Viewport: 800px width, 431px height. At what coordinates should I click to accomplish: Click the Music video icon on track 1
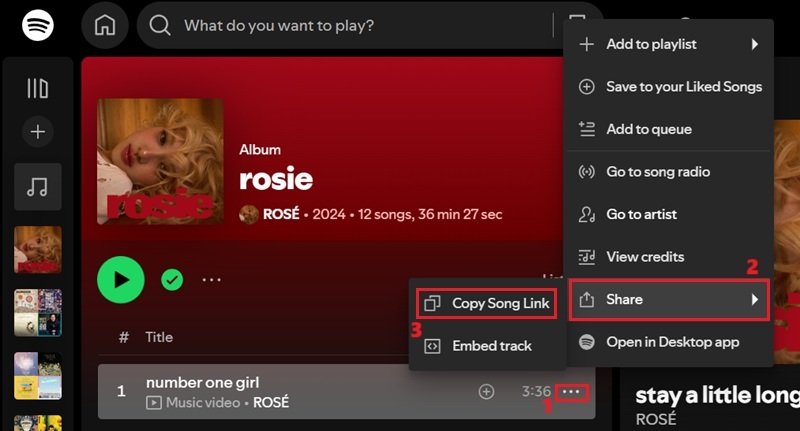(x=153, y=403)
